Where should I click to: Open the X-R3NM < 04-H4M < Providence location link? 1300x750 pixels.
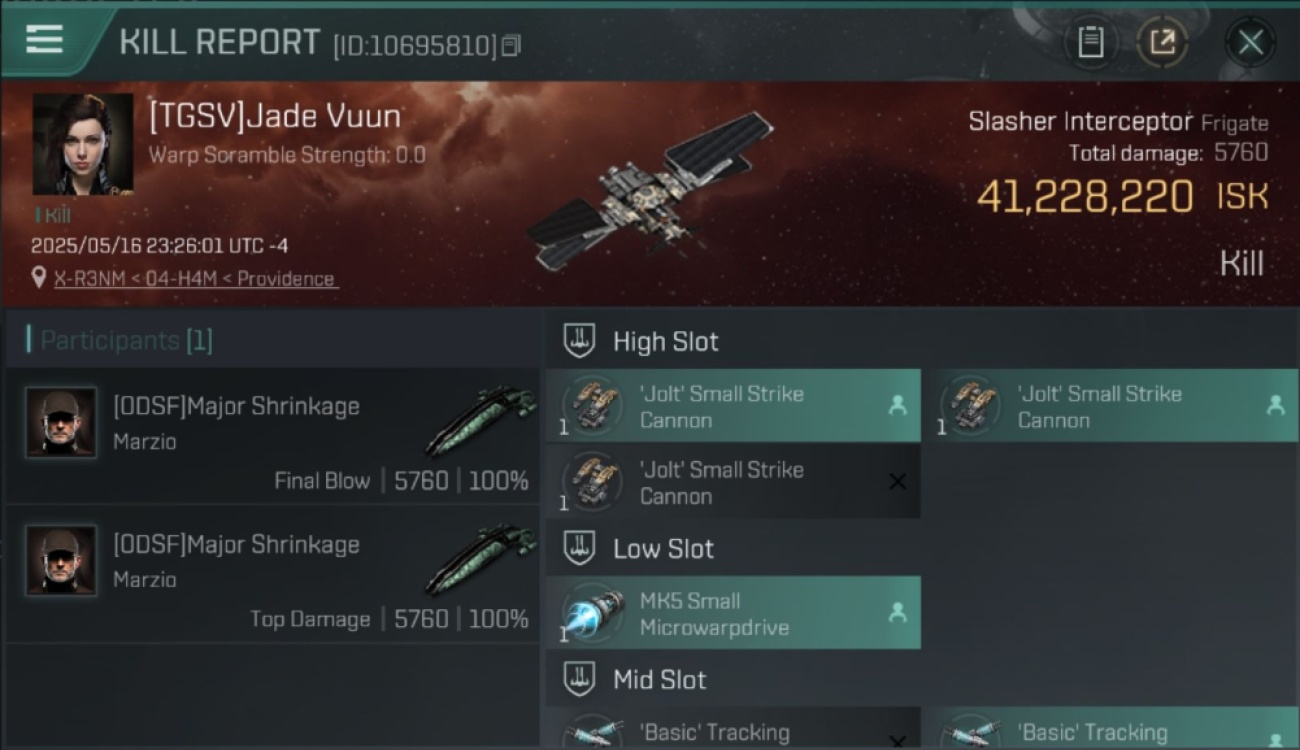(195, 279)
